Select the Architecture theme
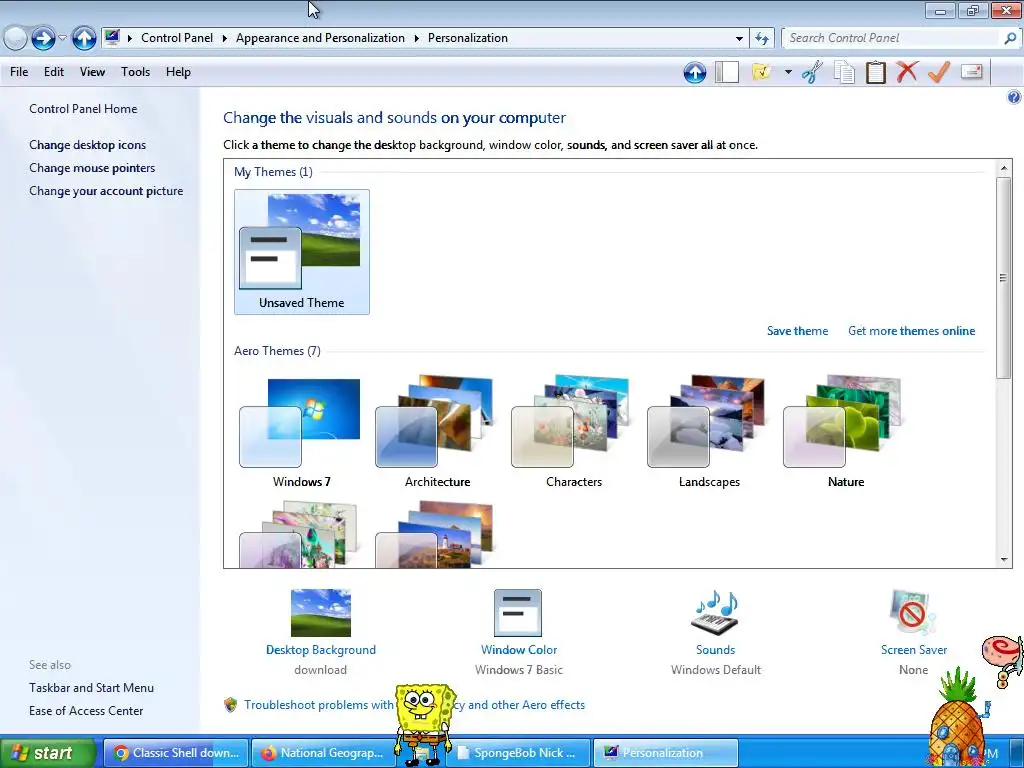This screenshot has width=1024, height=768. pyautogui.click(x=438, y=432)
